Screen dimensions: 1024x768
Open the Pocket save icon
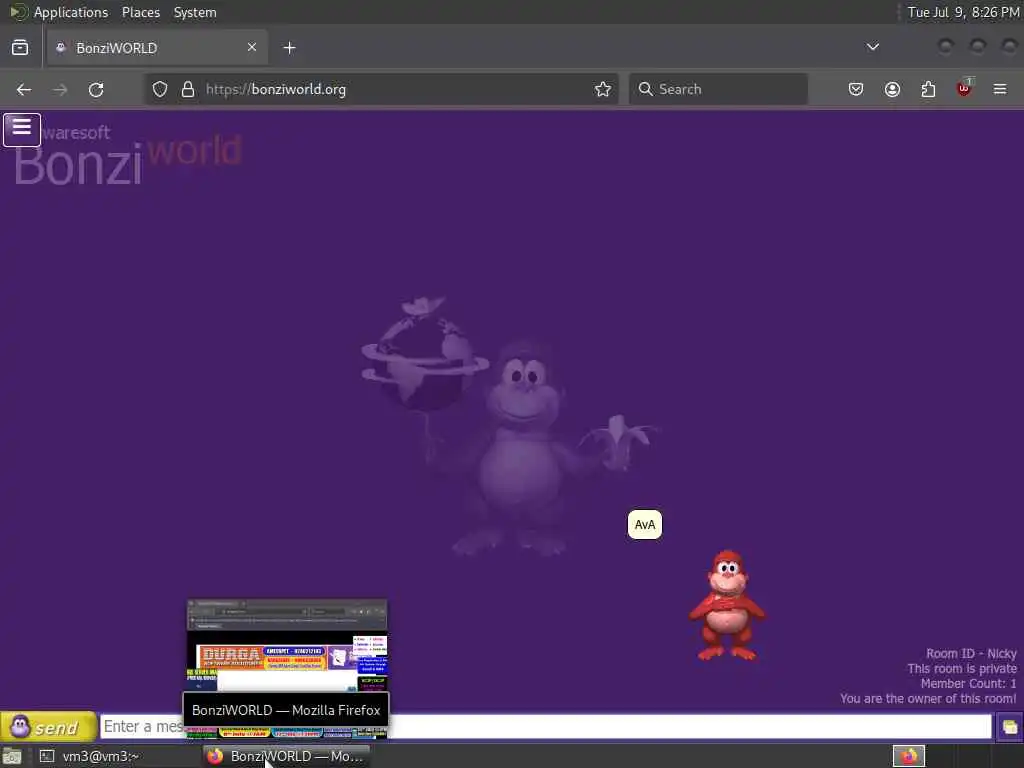[856, 89]
